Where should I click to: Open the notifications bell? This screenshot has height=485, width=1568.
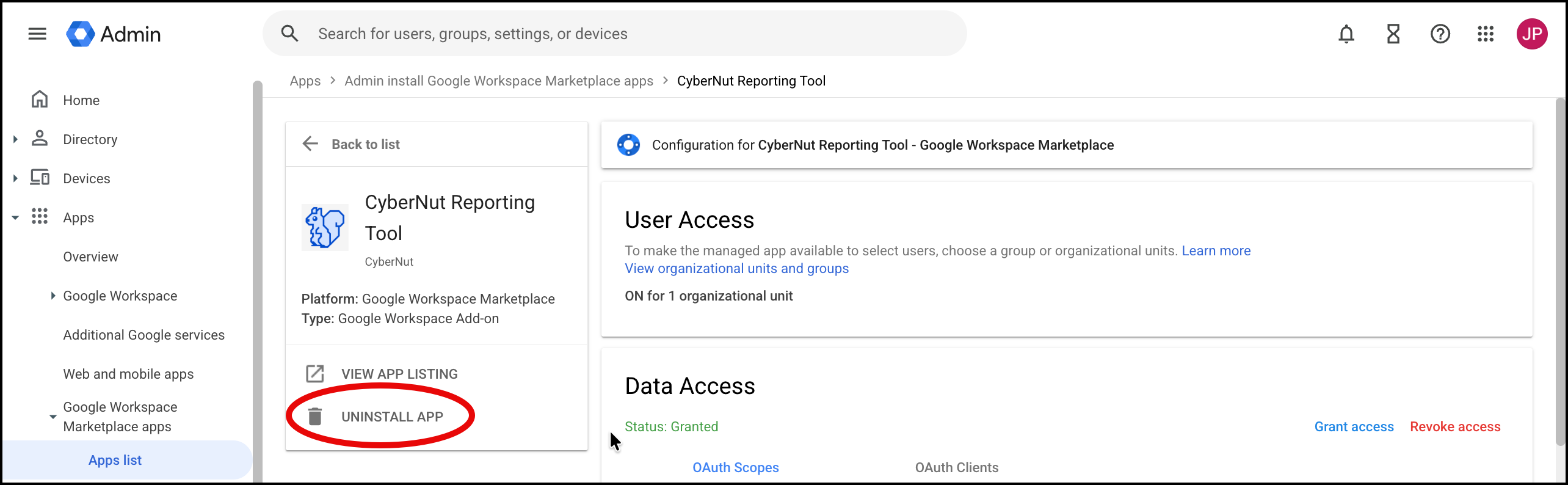point(1346,34)
